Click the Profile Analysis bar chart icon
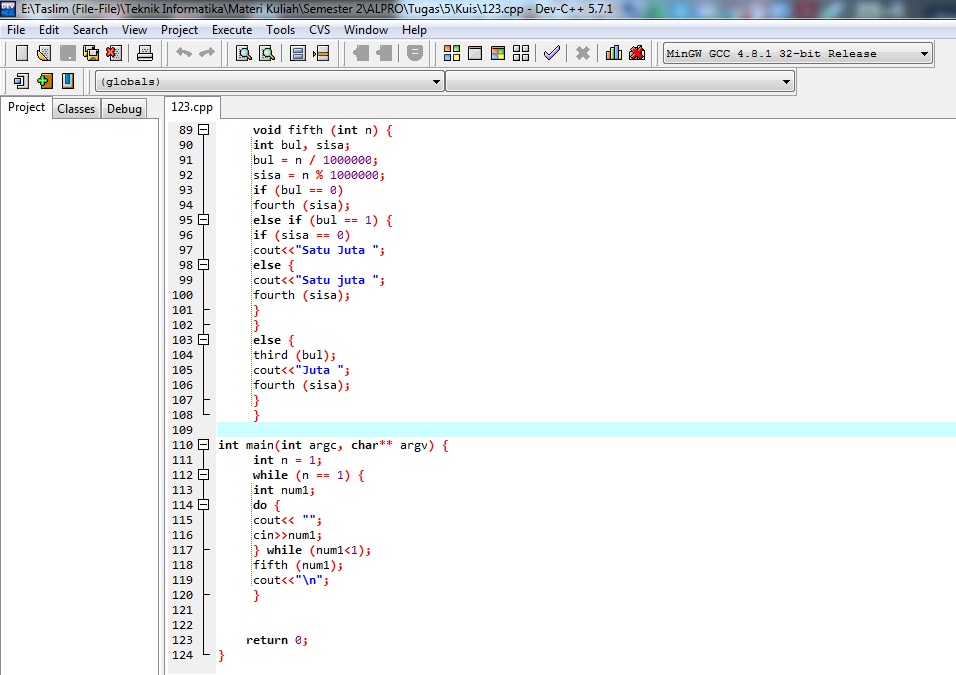 614,53
